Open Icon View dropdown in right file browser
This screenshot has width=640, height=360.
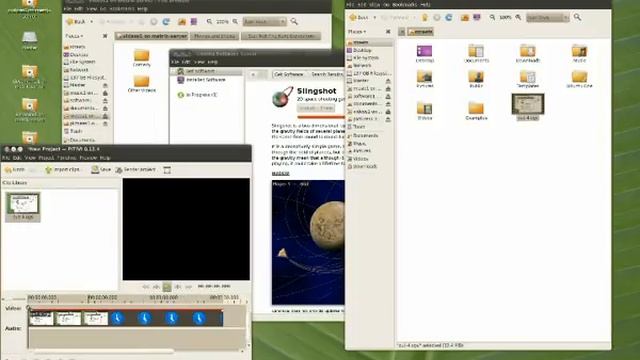pos(547,18)
